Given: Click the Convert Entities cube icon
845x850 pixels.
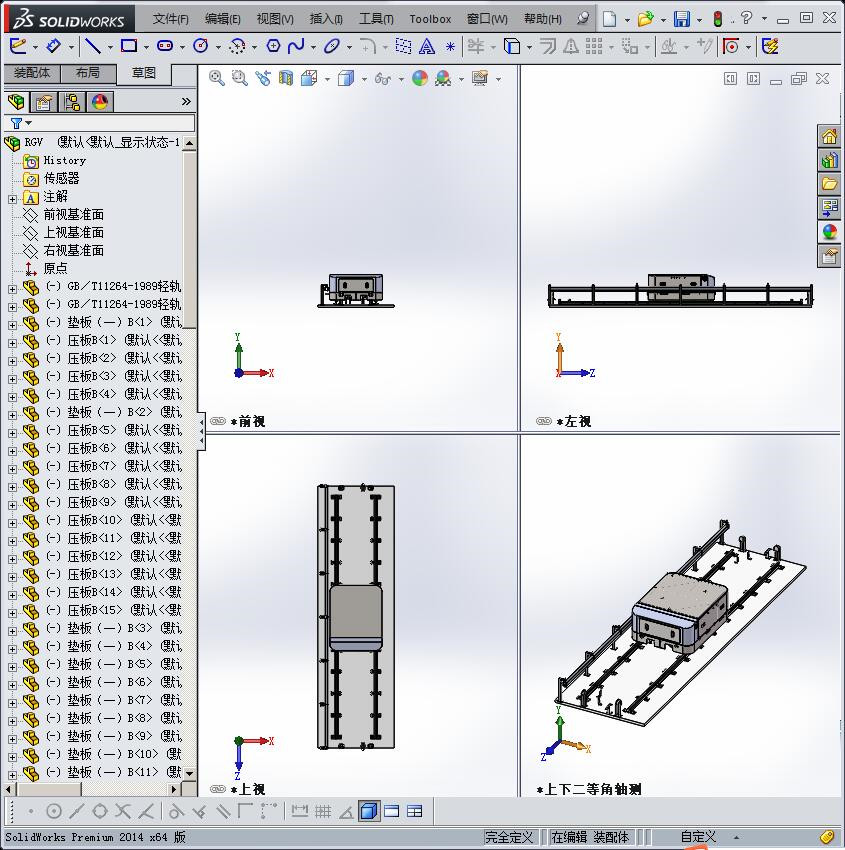Looking at the screenshot, I should coord(512,46).
